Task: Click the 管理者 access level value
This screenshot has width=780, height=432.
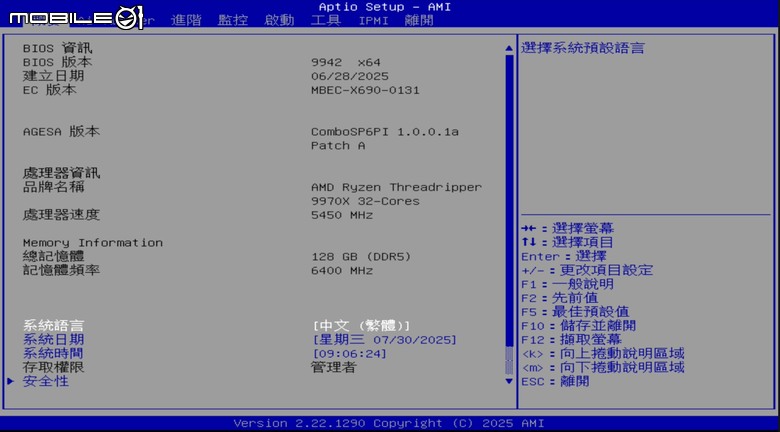Action: 334,368
